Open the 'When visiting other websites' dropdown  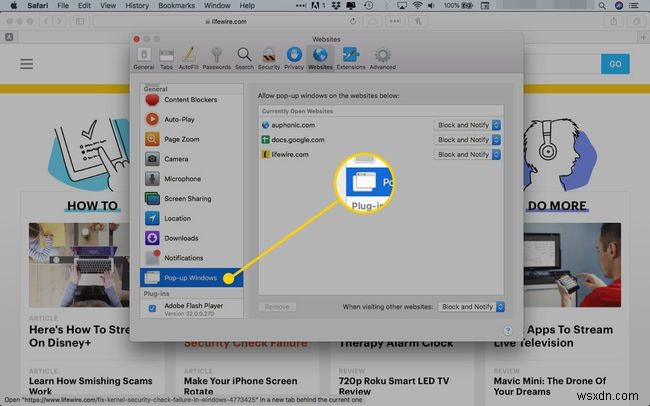(x=471, y=306)
